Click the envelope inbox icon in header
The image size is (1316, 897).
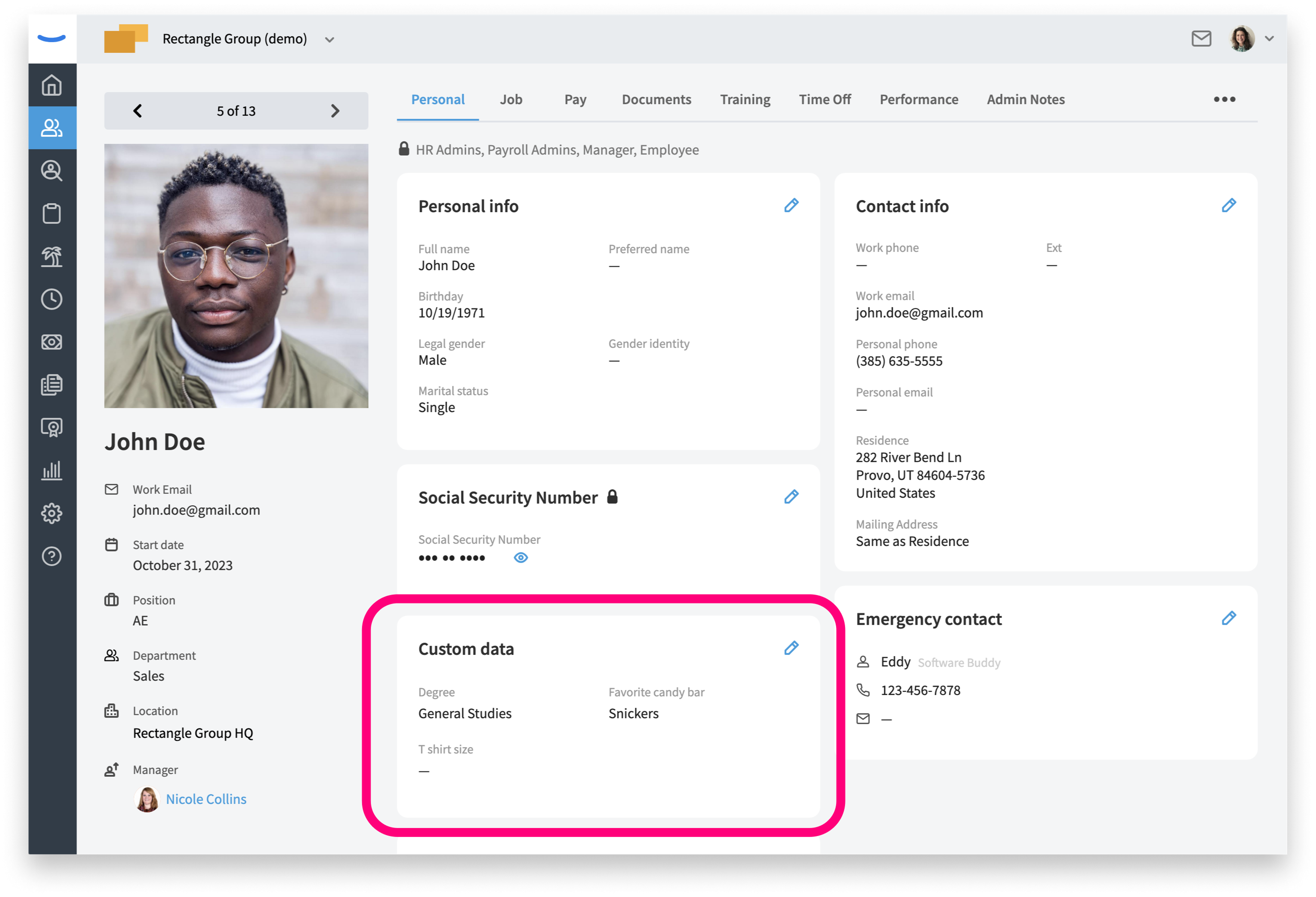pyautogui.click(x=1201, y=38)
